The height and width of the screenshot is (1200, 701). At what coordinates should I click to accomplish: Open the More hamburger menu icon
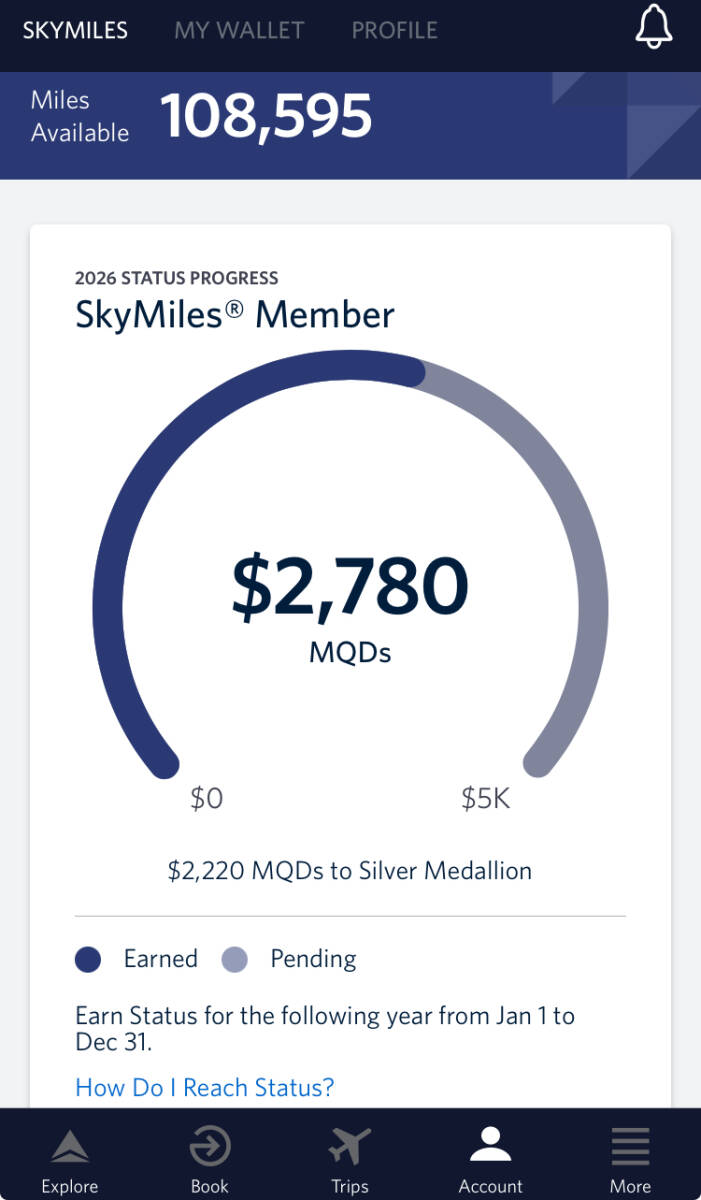pos(630,1146)
